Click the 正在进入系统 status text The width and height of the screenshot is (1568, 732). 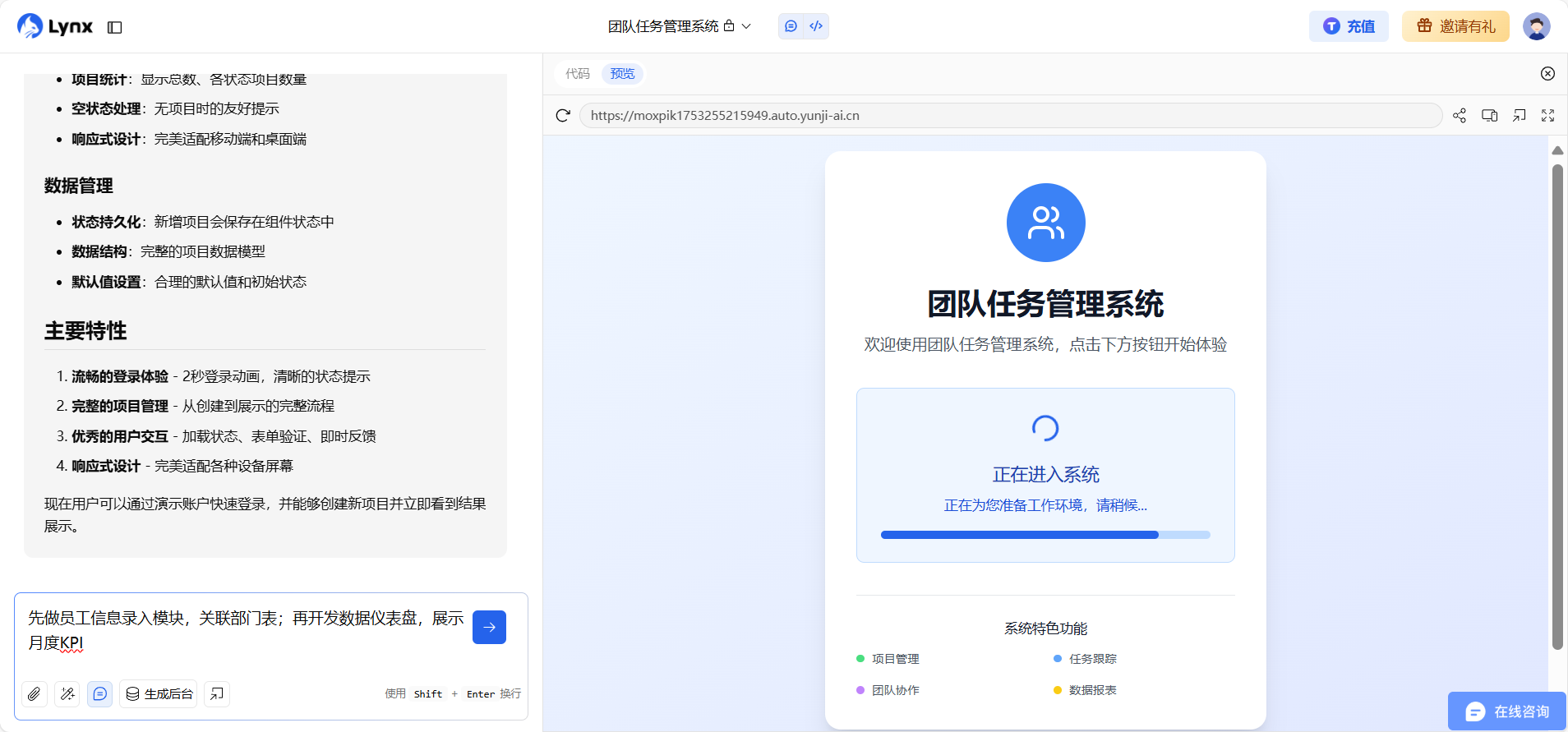(1045, 474)
